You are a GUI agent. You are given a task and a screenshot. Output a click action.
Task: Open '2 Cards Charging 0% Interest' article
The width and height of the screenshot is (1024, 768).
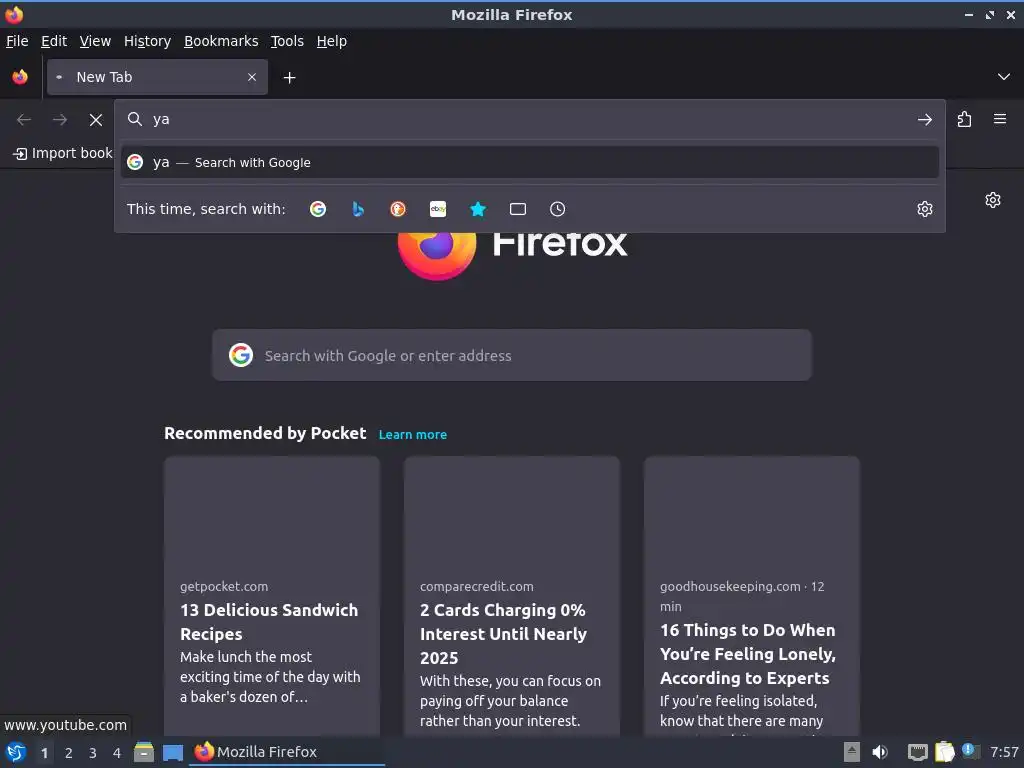tap(504, 633)
